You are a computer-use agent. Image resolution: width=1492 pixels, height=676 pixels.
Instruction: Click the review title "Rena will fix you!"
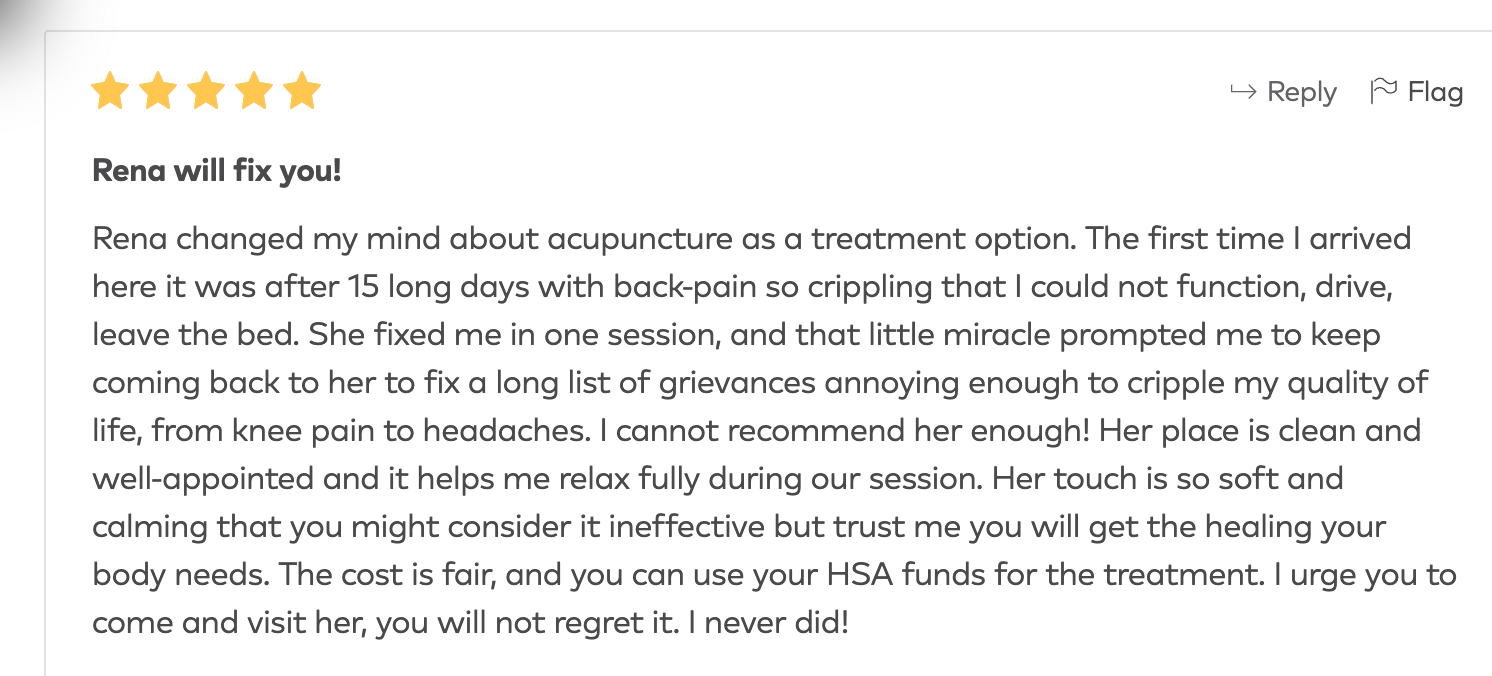[x=217, y=170]
